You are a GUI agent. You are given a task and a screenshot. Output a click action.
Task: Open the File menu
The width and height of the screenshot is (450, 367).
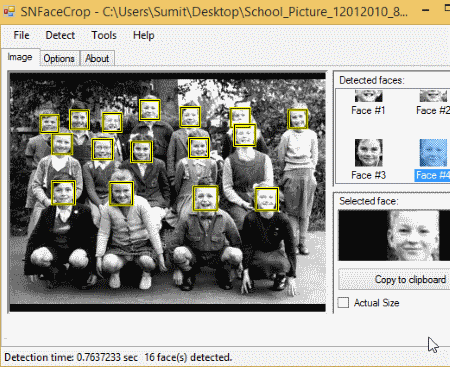[x=21, y=35]
